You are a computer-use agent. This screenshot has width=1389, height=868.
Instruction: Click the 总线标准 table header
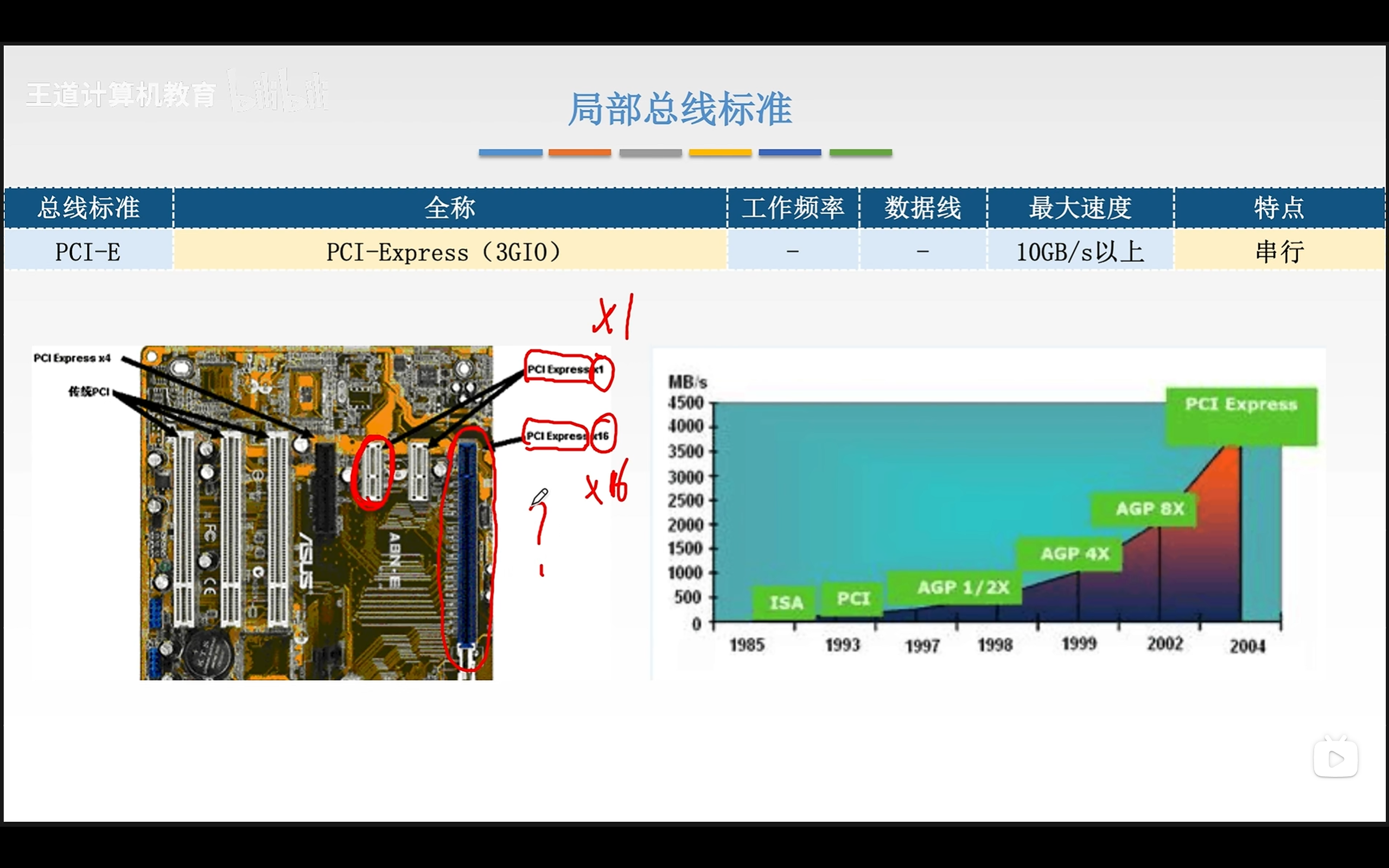(x=88, y=208)
